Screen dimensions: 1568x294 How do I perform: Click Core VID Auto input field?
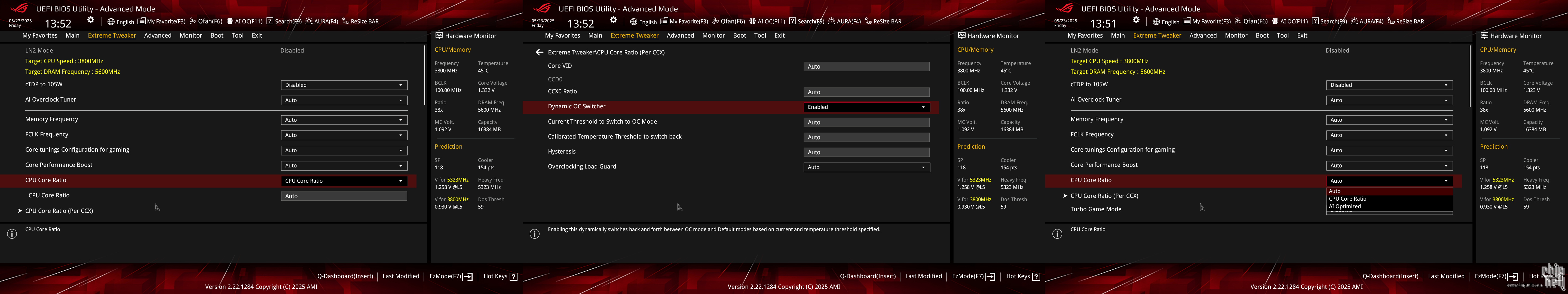pos(867,67)
